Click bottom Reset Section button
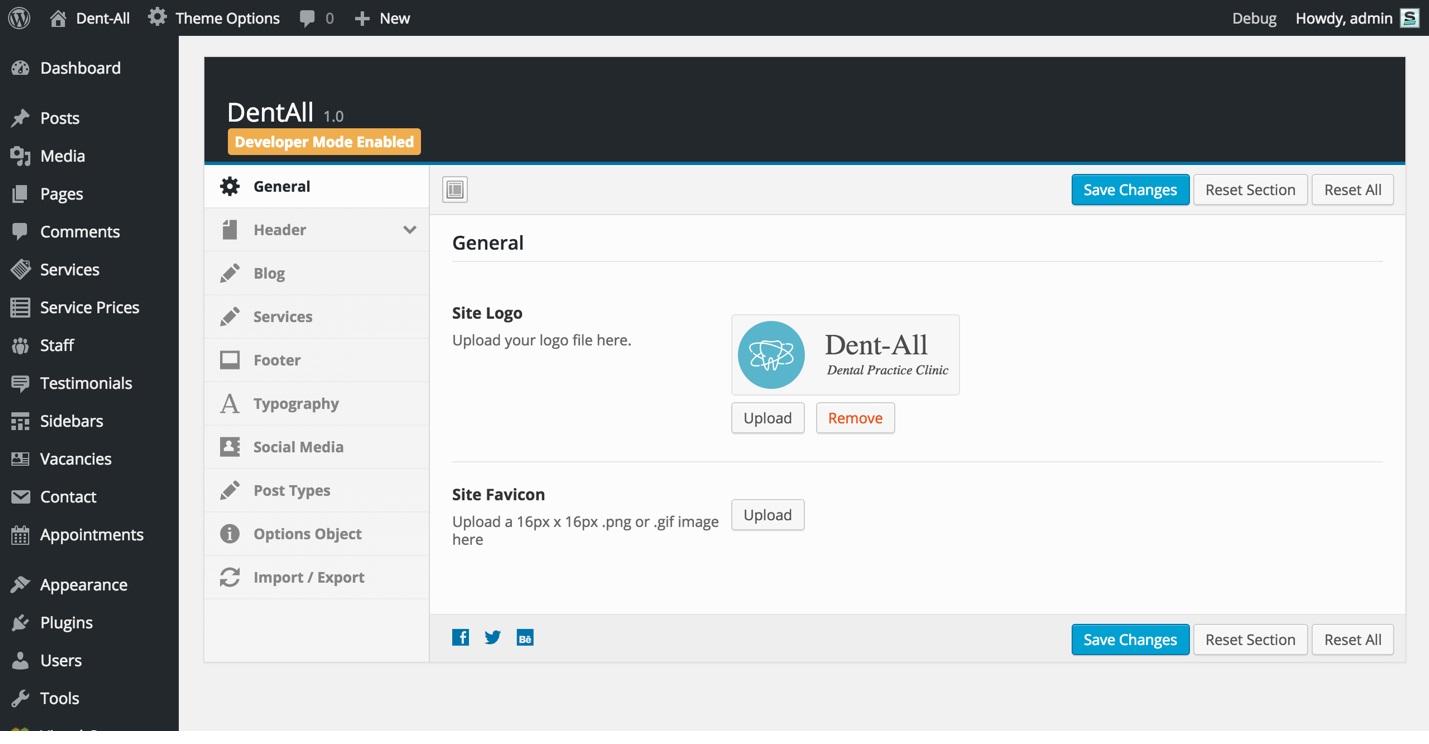Screen dimensions: 1429x744 pos(1250,640)
